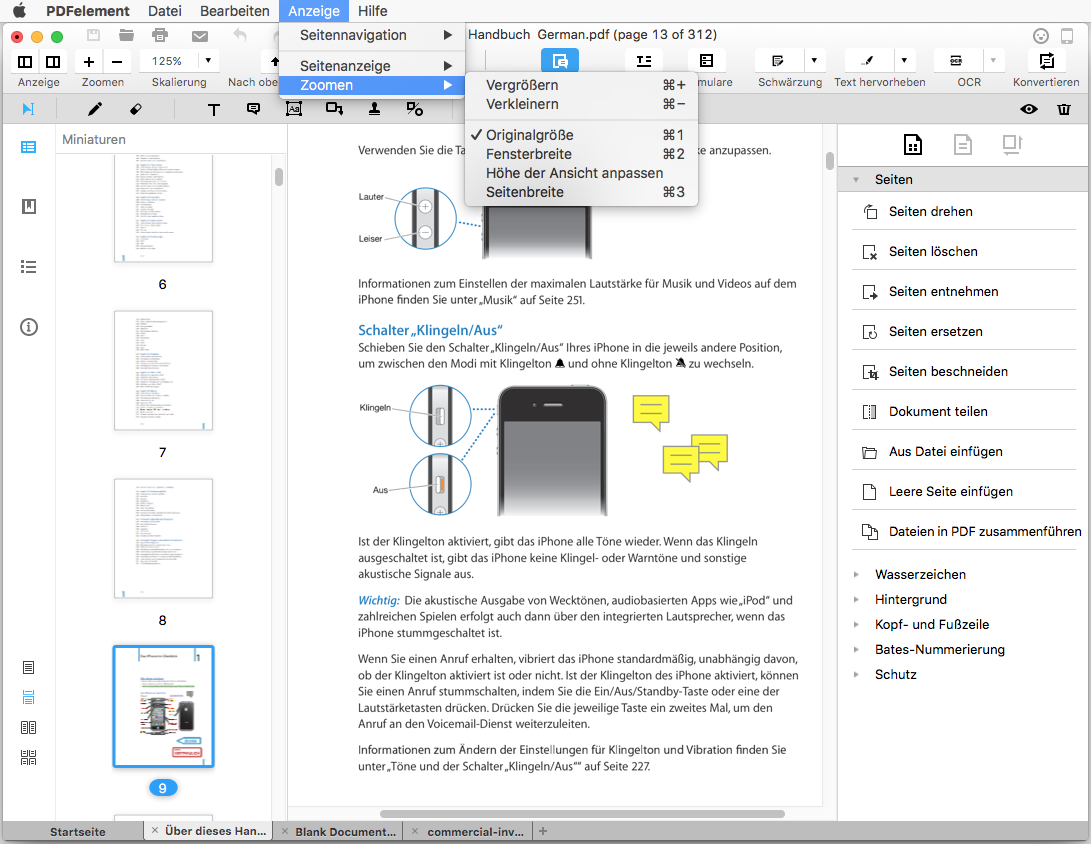Click the Konvertieren convert icon

(1046, 61)
